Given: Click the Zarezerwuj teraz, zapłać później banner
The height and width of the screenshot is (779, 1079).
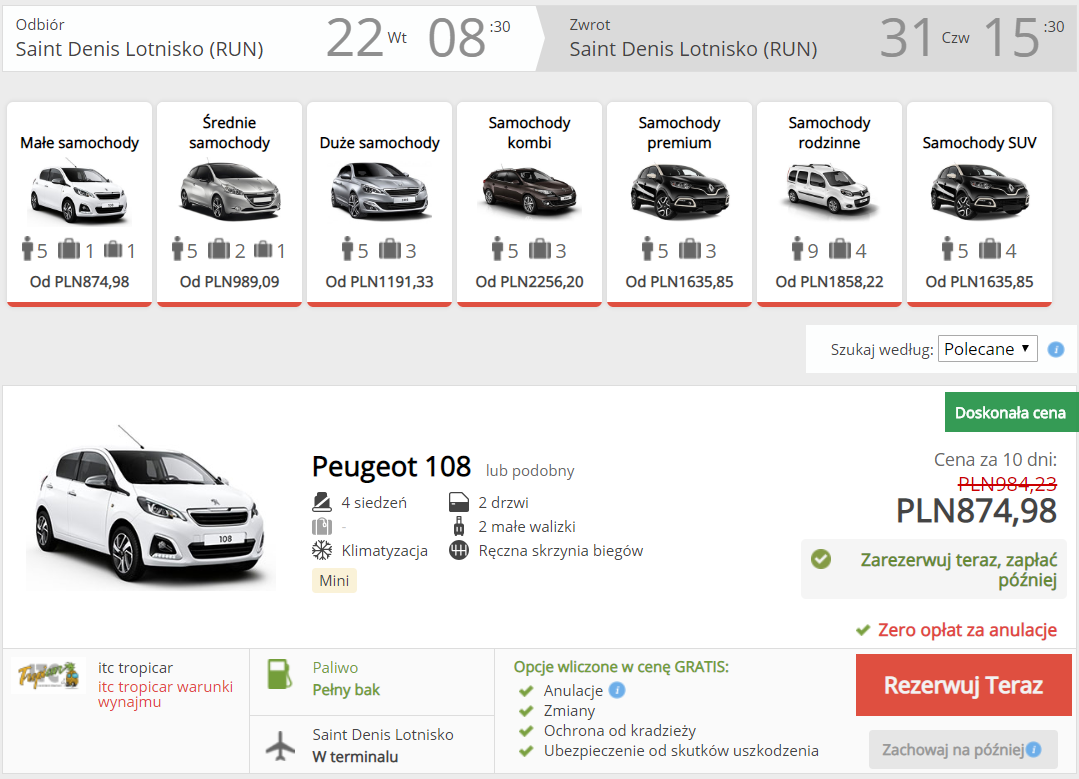Looking at the screenshot, I should click(934, 569).
